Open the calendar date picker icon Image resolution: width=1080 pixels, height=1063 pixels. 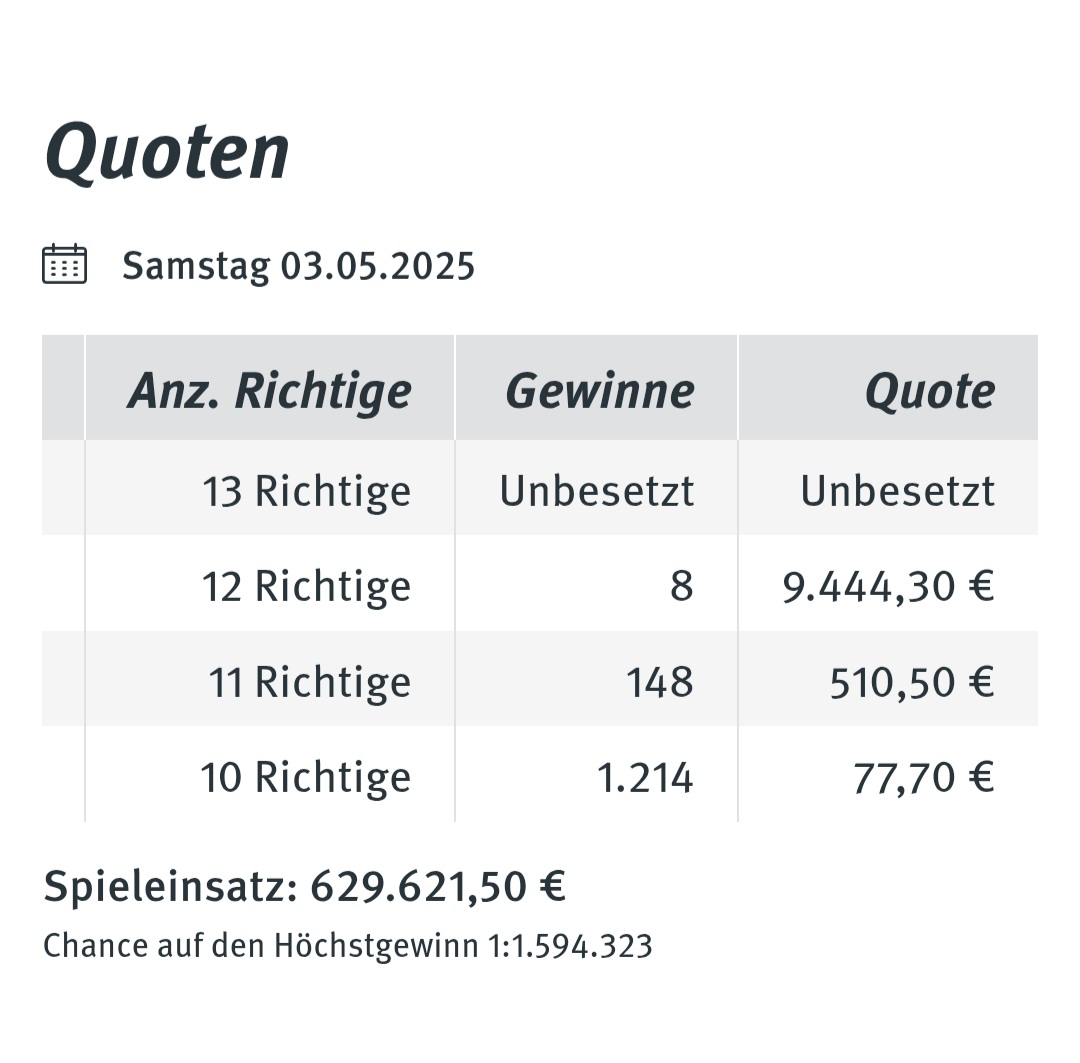coord(65,264)
